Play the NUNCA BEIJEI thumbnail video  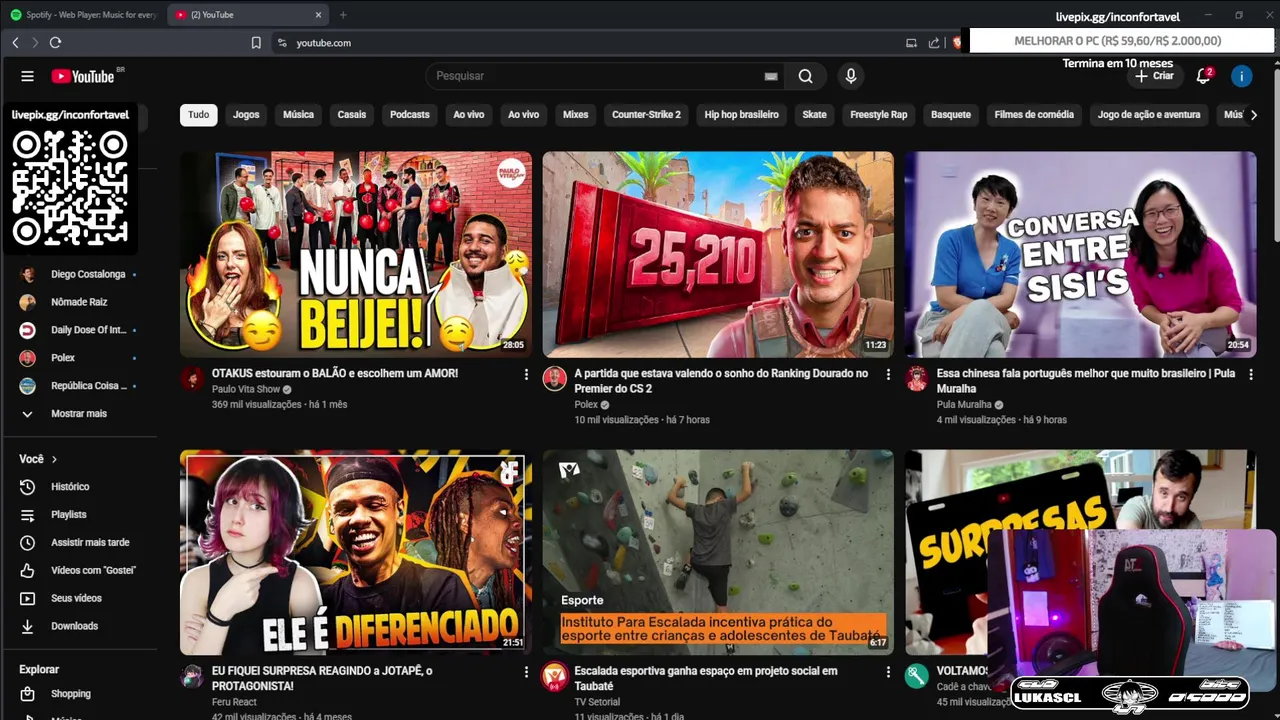pos(356,254)
